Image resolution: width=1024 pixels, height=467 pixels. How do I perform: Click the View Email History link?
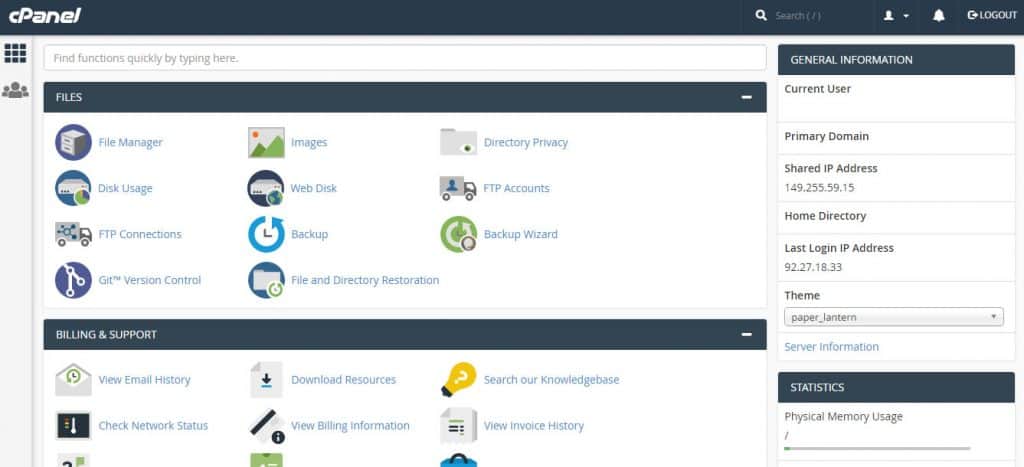(144, 379)
